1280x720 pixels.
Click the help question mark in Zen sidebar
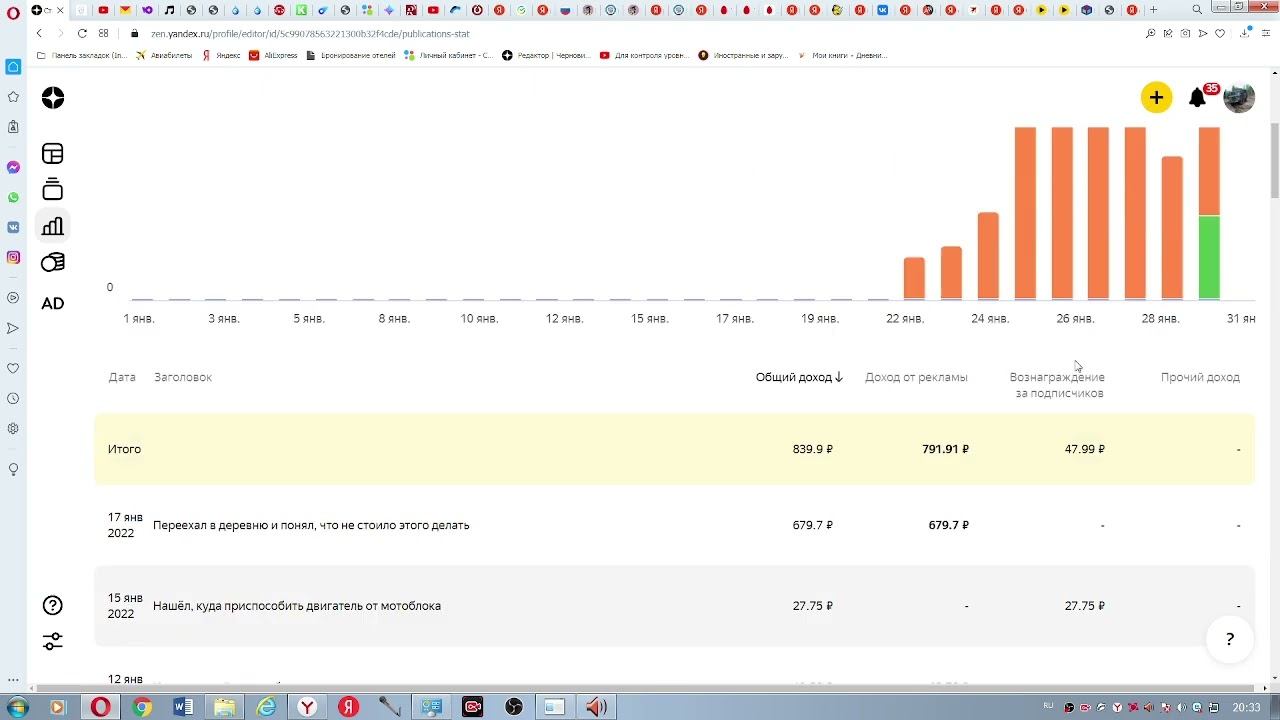(x=53, y=605)
